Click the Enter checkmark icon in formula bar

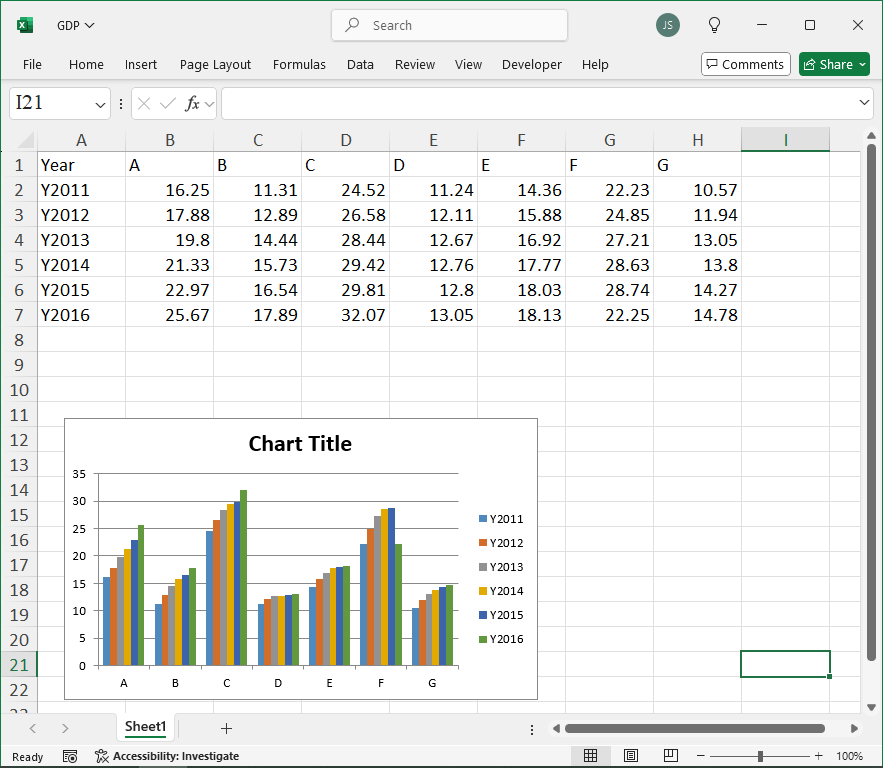pos(165,103)
